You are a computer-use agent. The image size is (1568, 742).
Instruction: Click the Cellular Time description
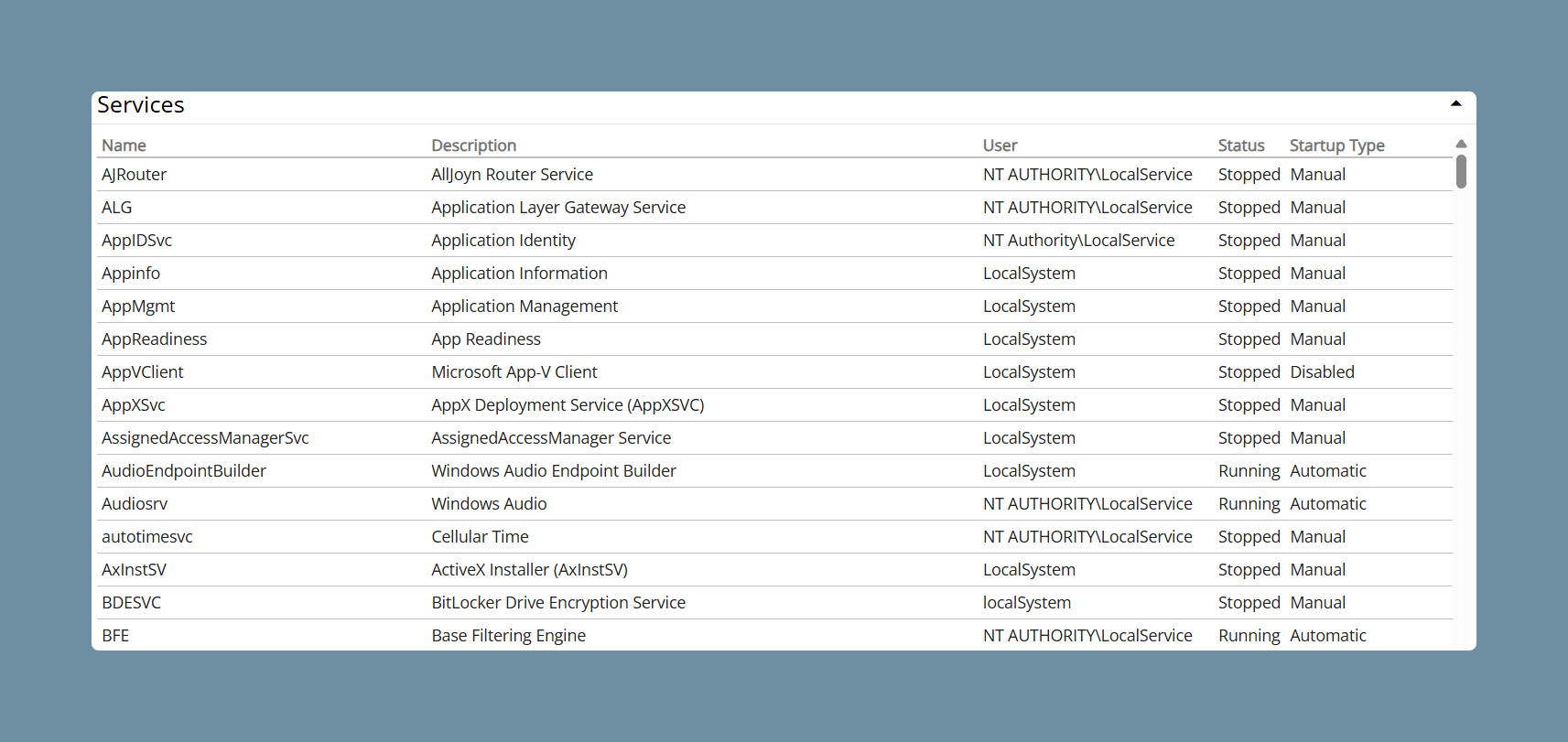480,537
